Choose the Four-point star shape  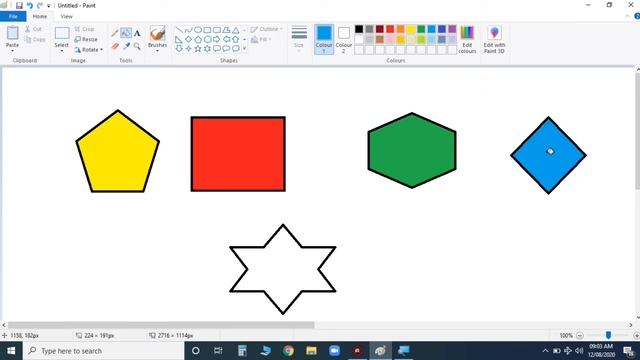click(189, 49)
